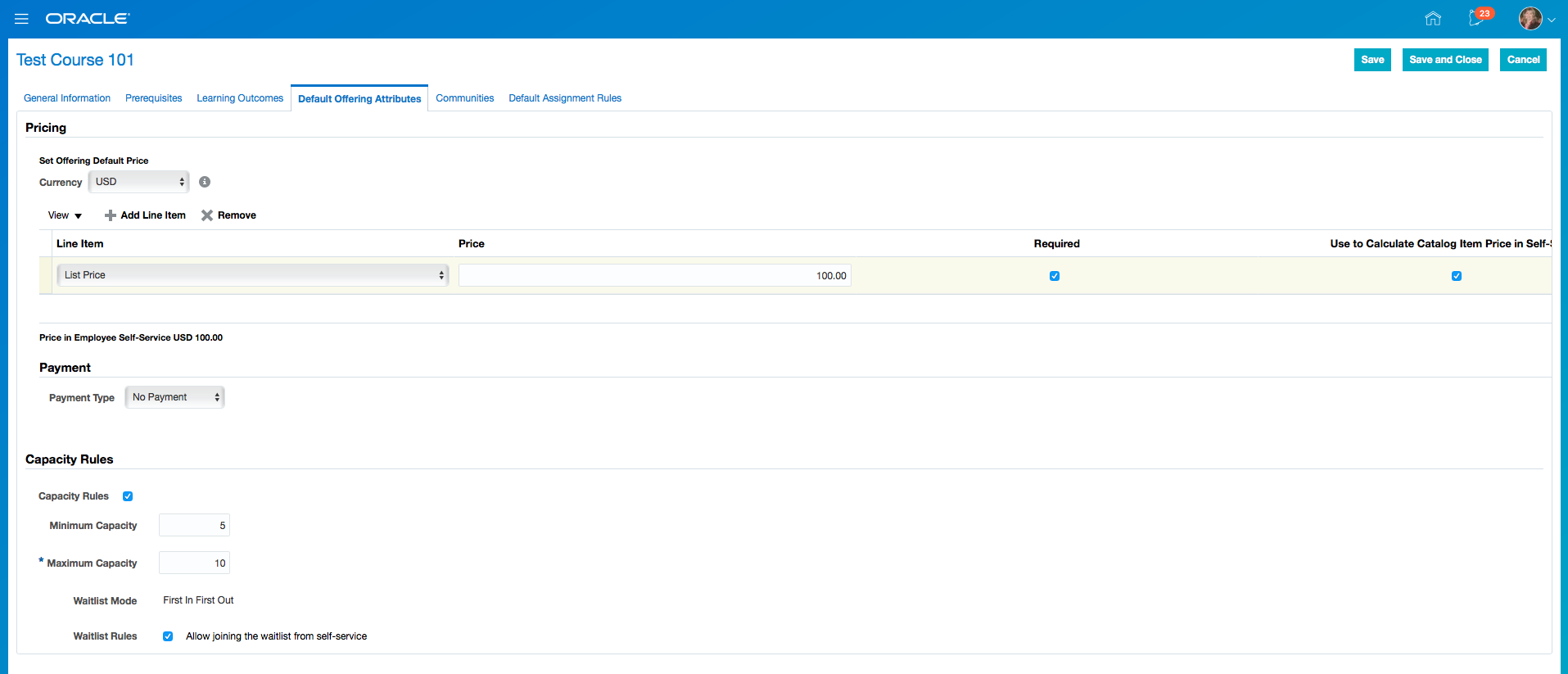The image size is (1568, 674).
Task: Click the currency information icon
Action: click(205, 182)
